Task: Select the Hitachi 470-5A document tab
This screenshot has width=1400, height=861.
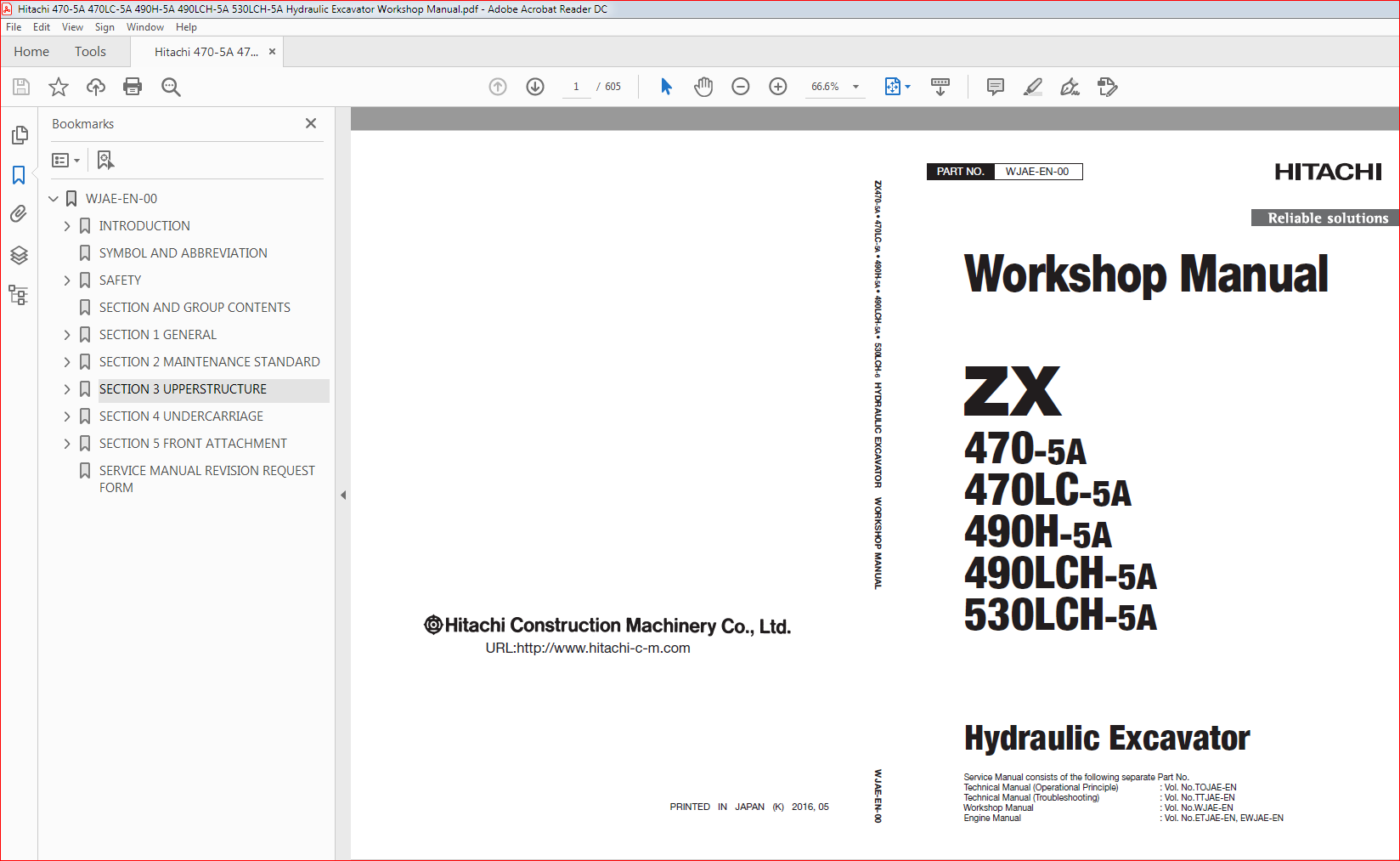Action: coord(206,52)
